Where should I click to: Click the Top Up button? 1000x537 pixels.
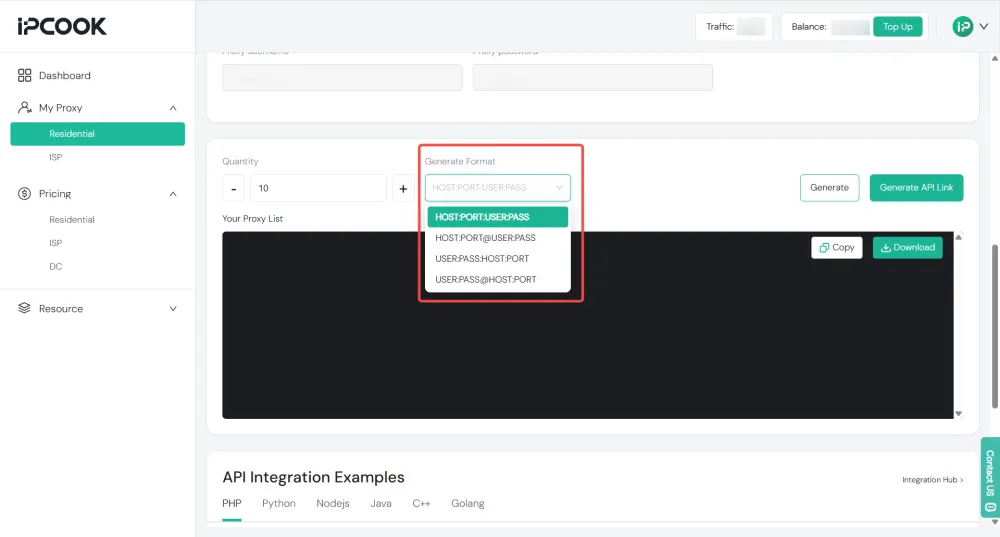(897, 27)
